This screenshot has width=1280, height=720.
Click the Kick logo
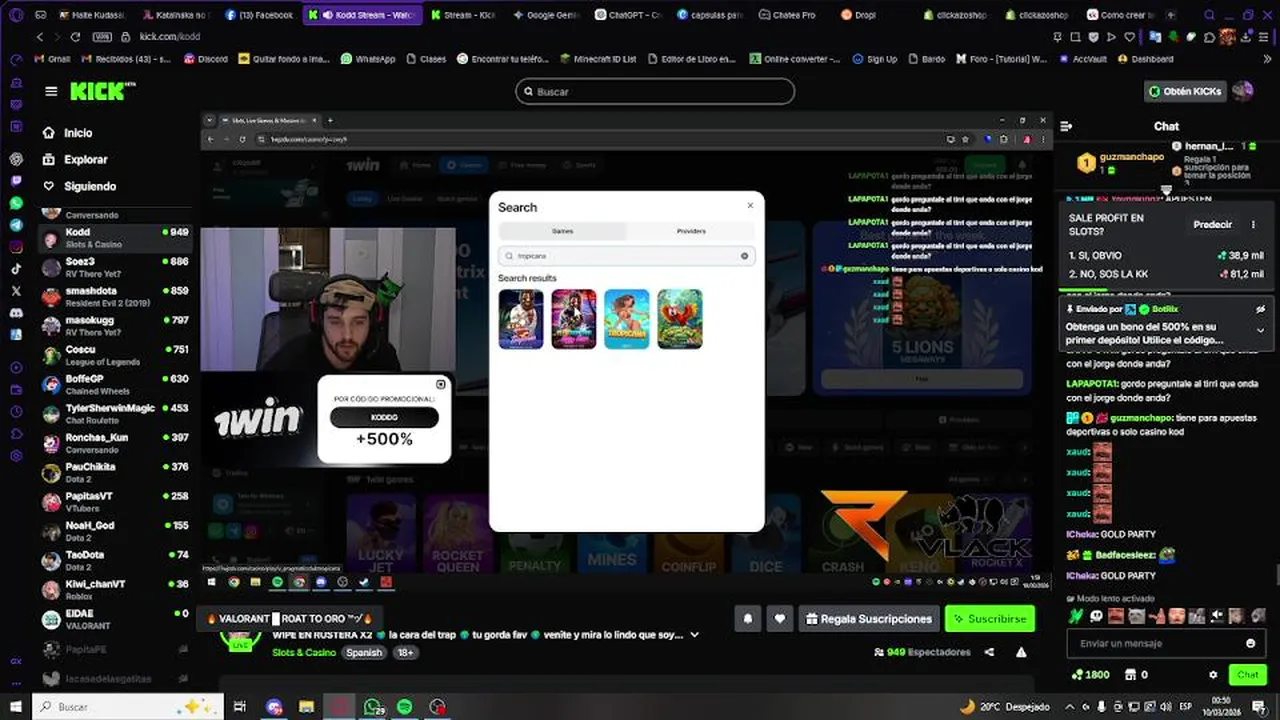[x=102, y=91]
